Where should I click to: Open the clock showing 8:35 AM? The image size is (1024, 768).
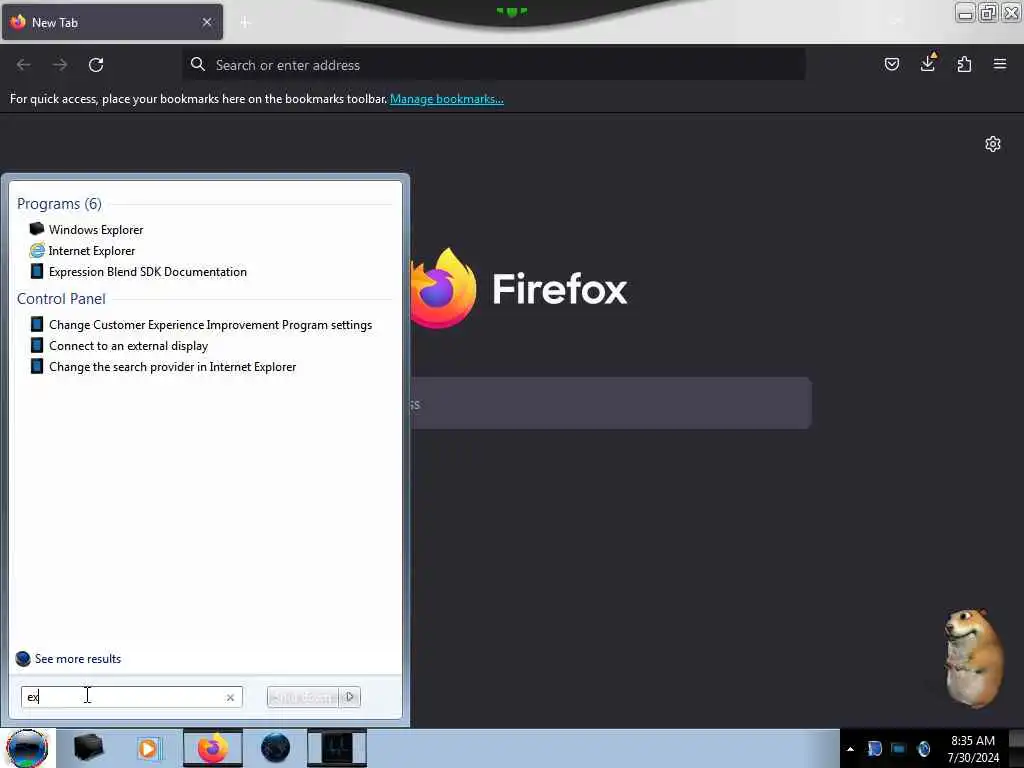pyautogui.click(x=972, y=749)
